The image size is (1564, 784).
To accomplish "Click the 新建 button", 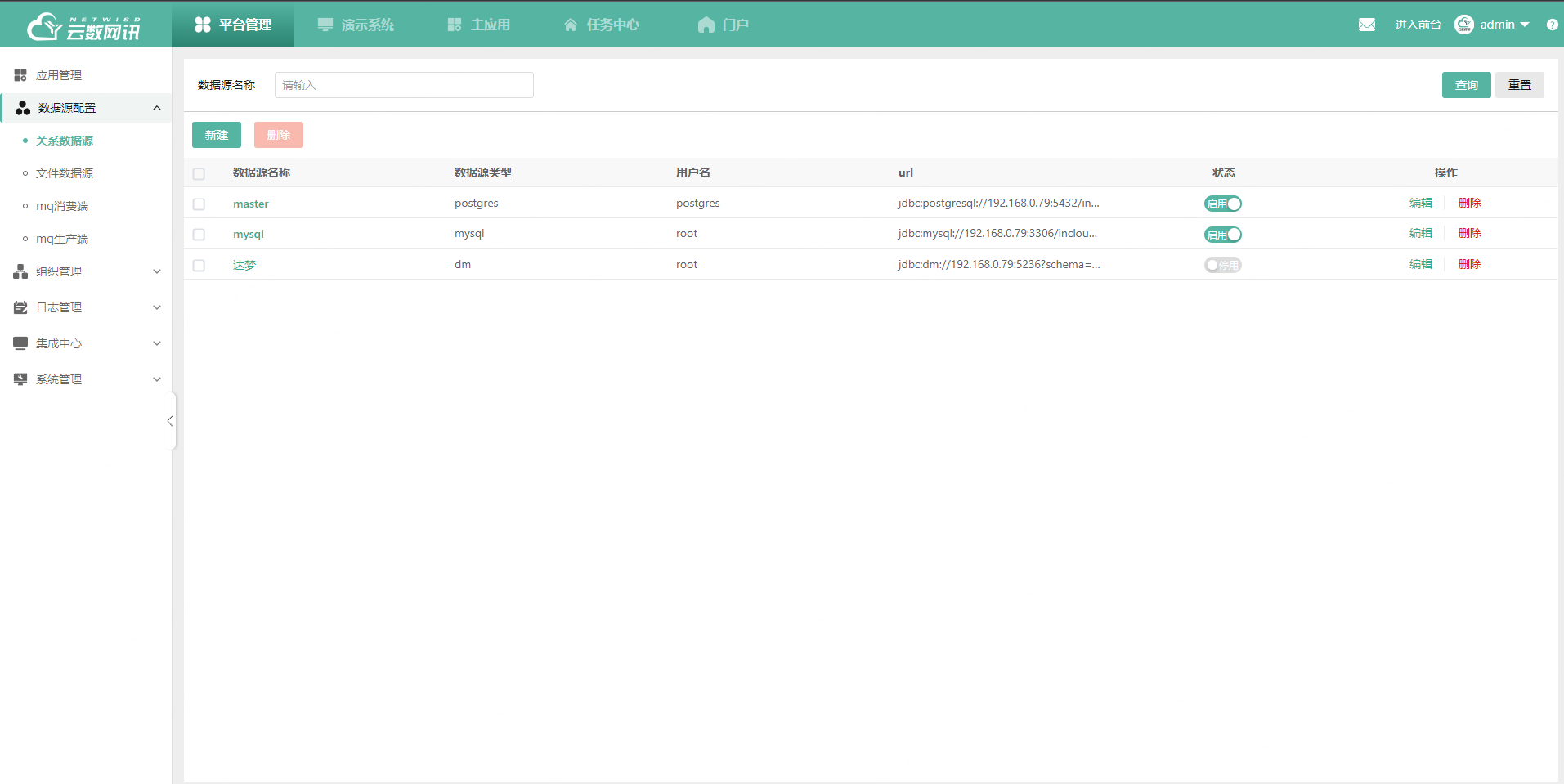I will pyautogui.click(x=217, y=135).
